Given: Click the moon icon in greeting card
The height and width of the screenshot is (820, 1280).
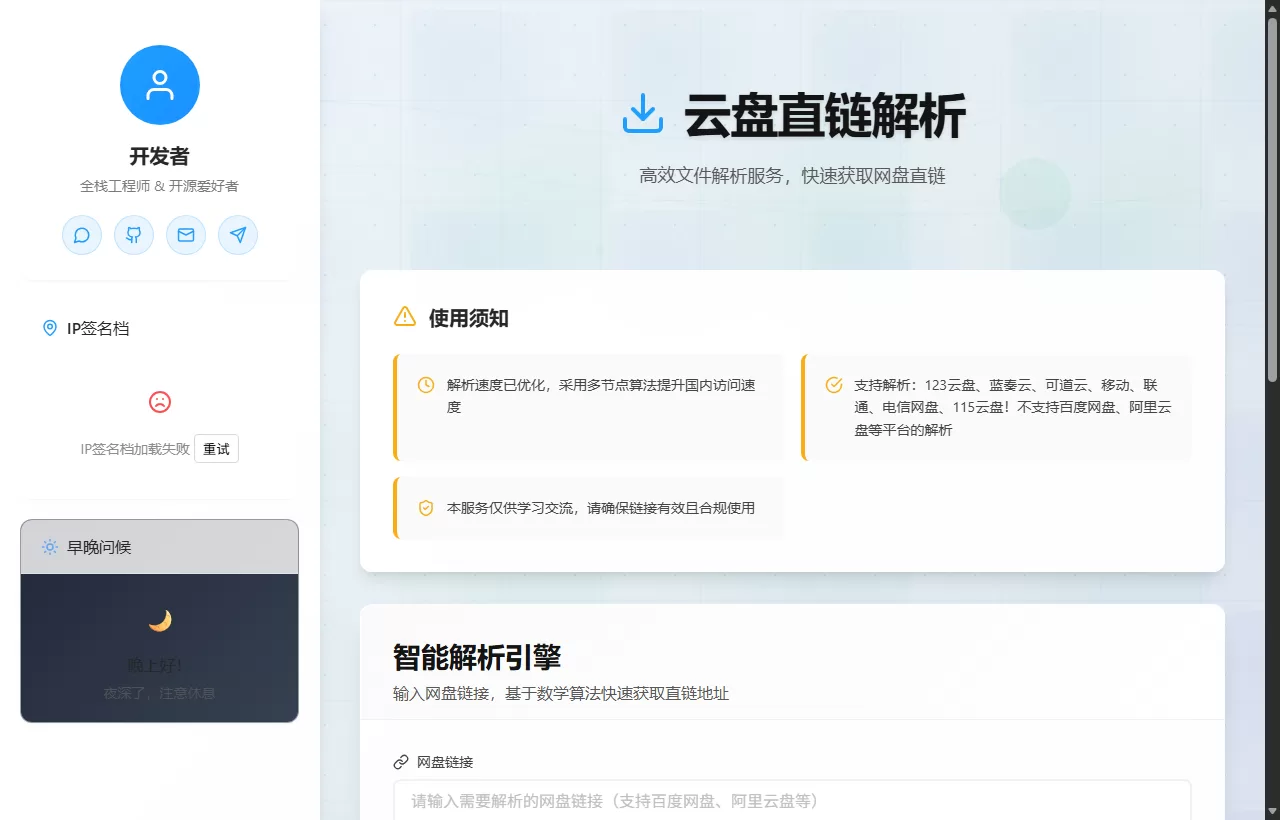Looking at the screenshot, I should click(x=160, y=621).
